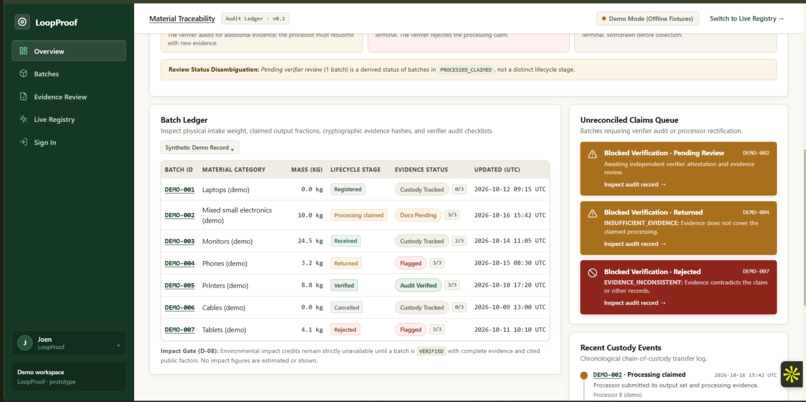Click the Received lifecycle stage badge
The width and height of the screenshot is (806, 402).
click(x=345, y=241)
